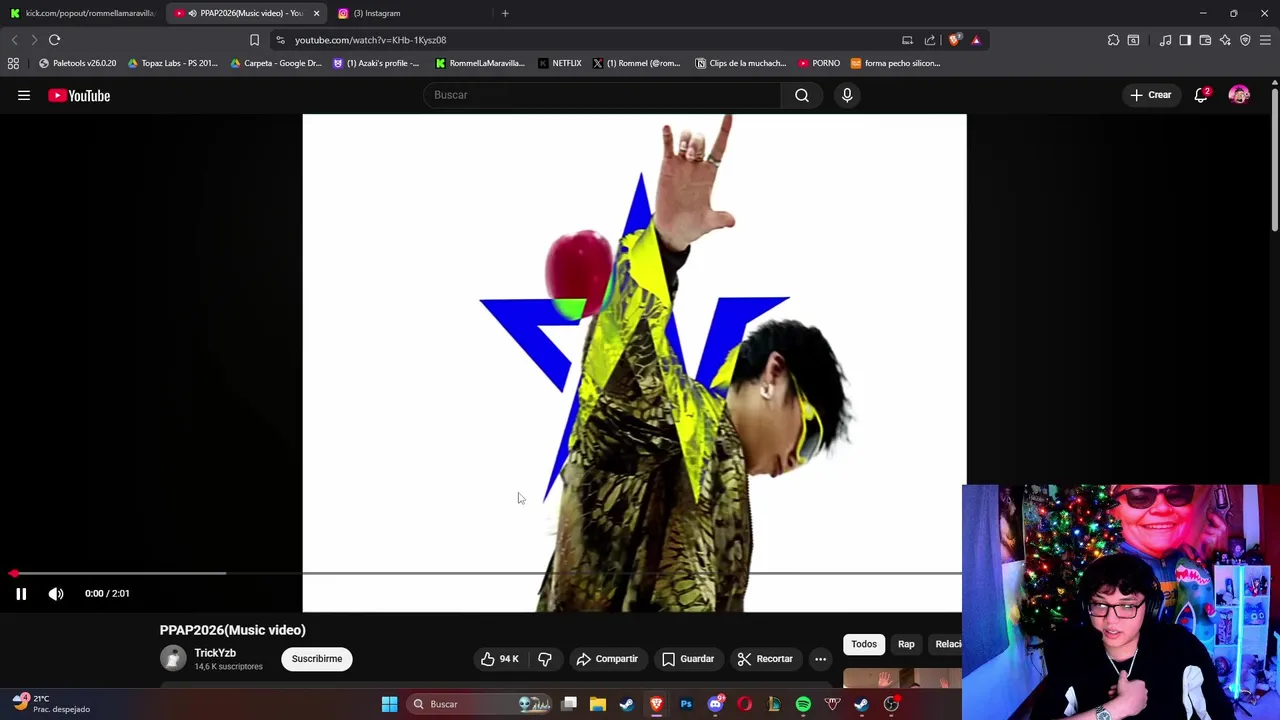Pause the video playback
This screenshot has width=1280, height=720.
pos(21,594)
